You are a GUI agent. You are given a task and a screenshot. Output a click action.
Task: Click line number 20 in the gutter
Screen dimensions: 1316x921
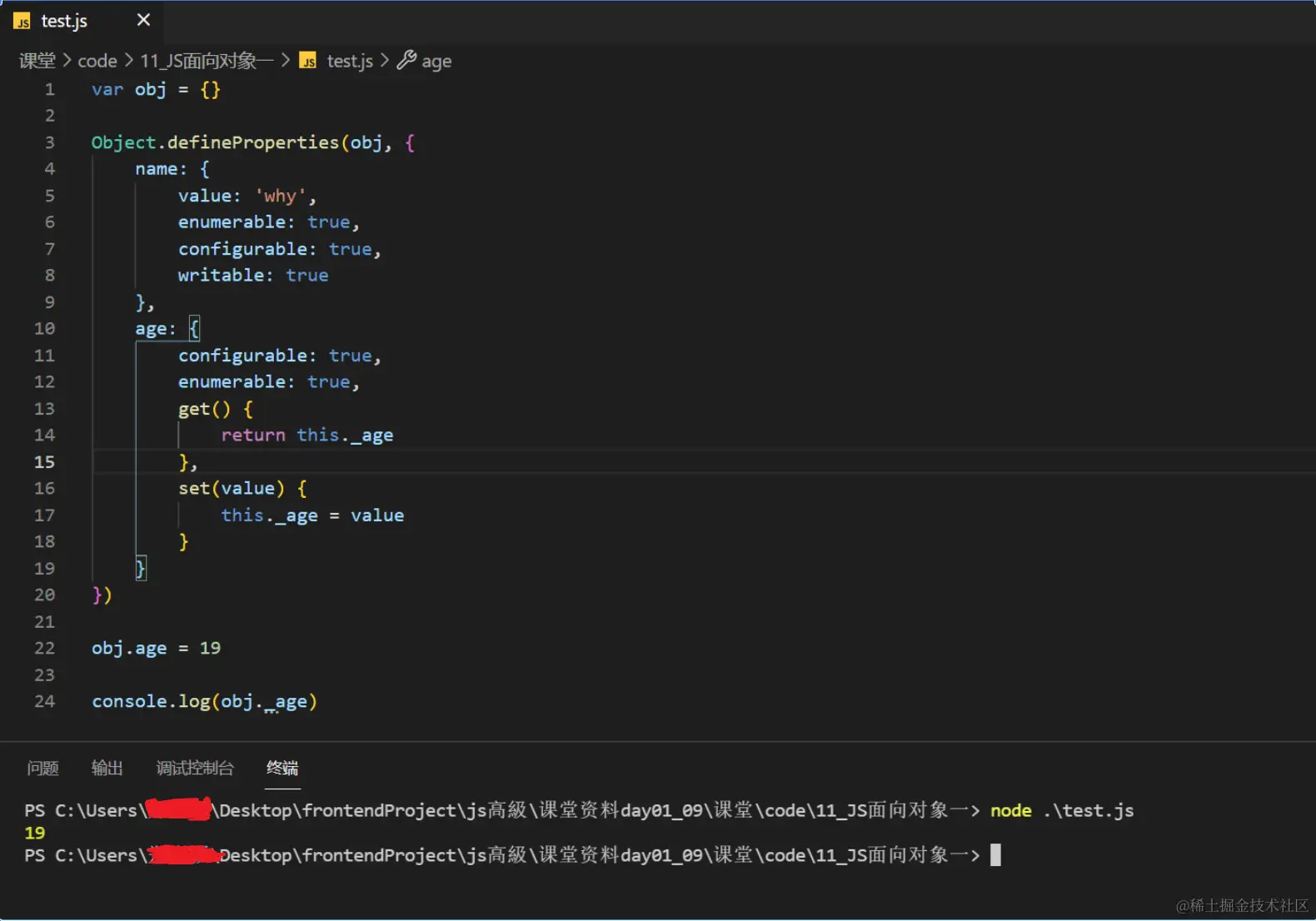point(45,595)
